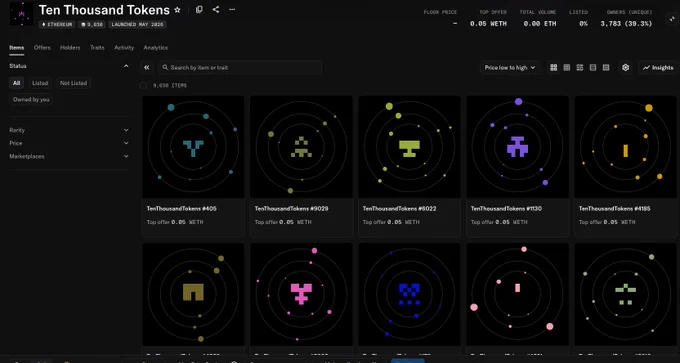Switch to the Offers tab
The width and height of the screenshot is (680, 363).
coord(42,48)
